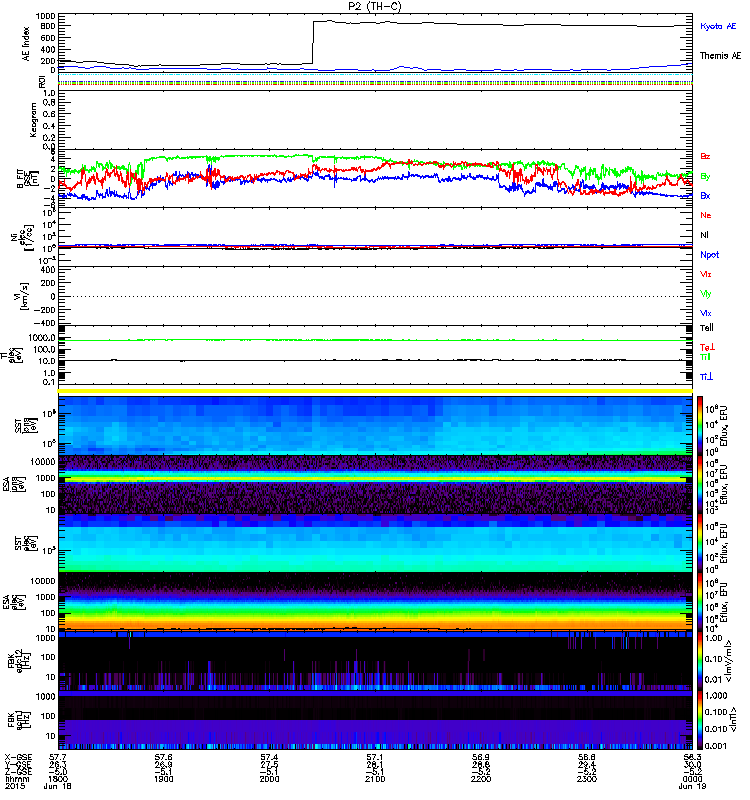The height and width of the screenshot is (800, 750).
Task: Click the "Kyoto AE" legend label
Action: click(718, 26)
